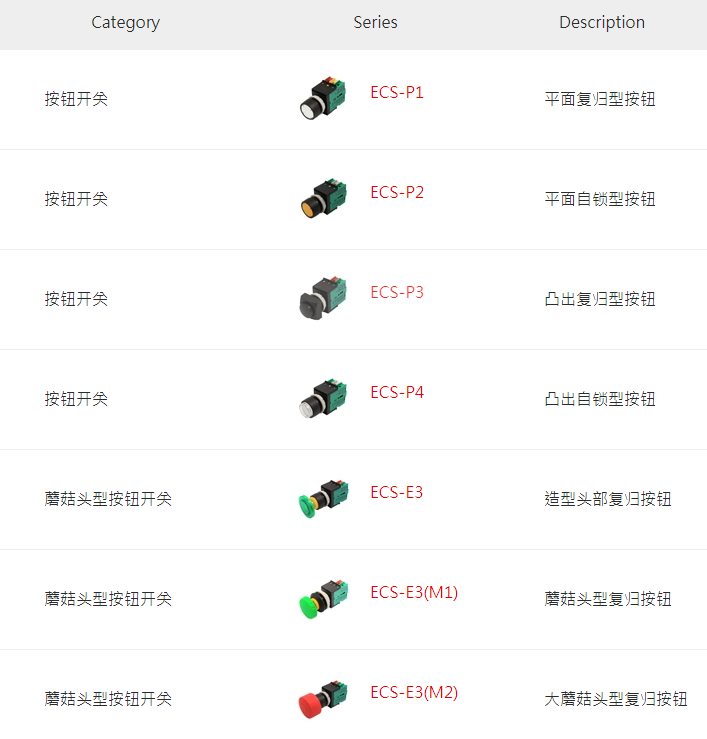Open the ECS-P3 series link
The image size is (707, 739).
coord(397,292)
